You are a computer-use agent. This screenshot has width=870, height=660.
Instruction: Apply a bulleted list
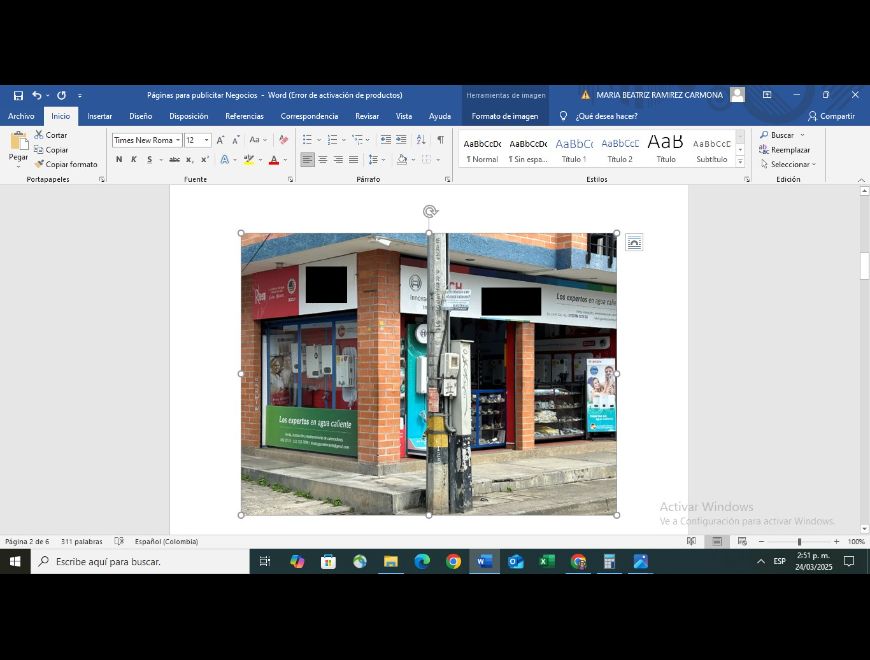pyautogui.click(x=307, y=140)
